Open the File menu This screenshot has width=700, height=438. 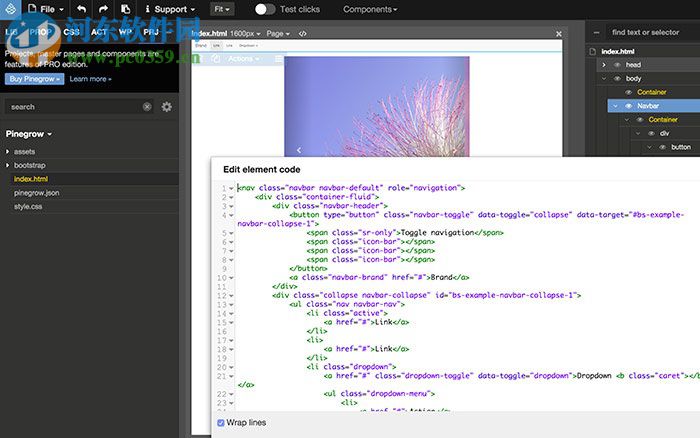46,9
